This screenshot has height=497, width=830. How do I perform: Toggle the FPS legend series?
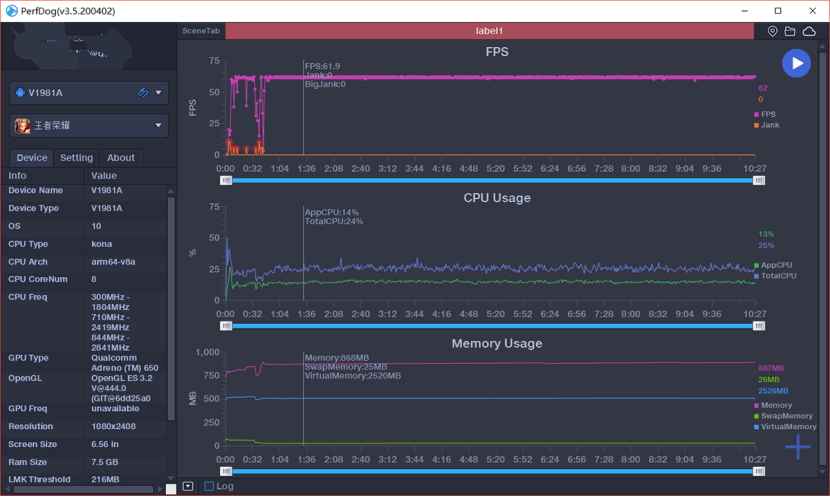pos(765,114)
